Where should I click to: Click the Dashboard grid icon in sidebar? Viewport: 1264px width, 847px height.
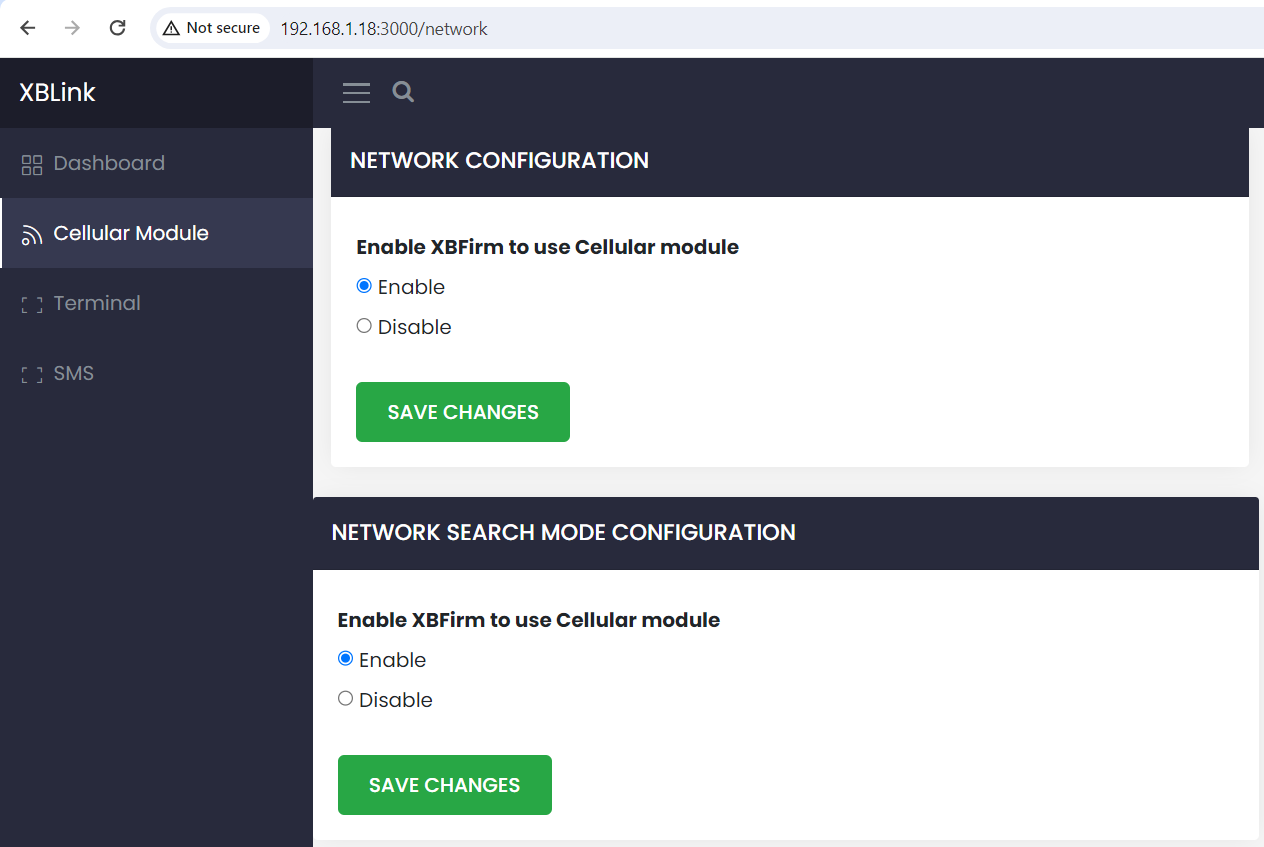point(32,164)
